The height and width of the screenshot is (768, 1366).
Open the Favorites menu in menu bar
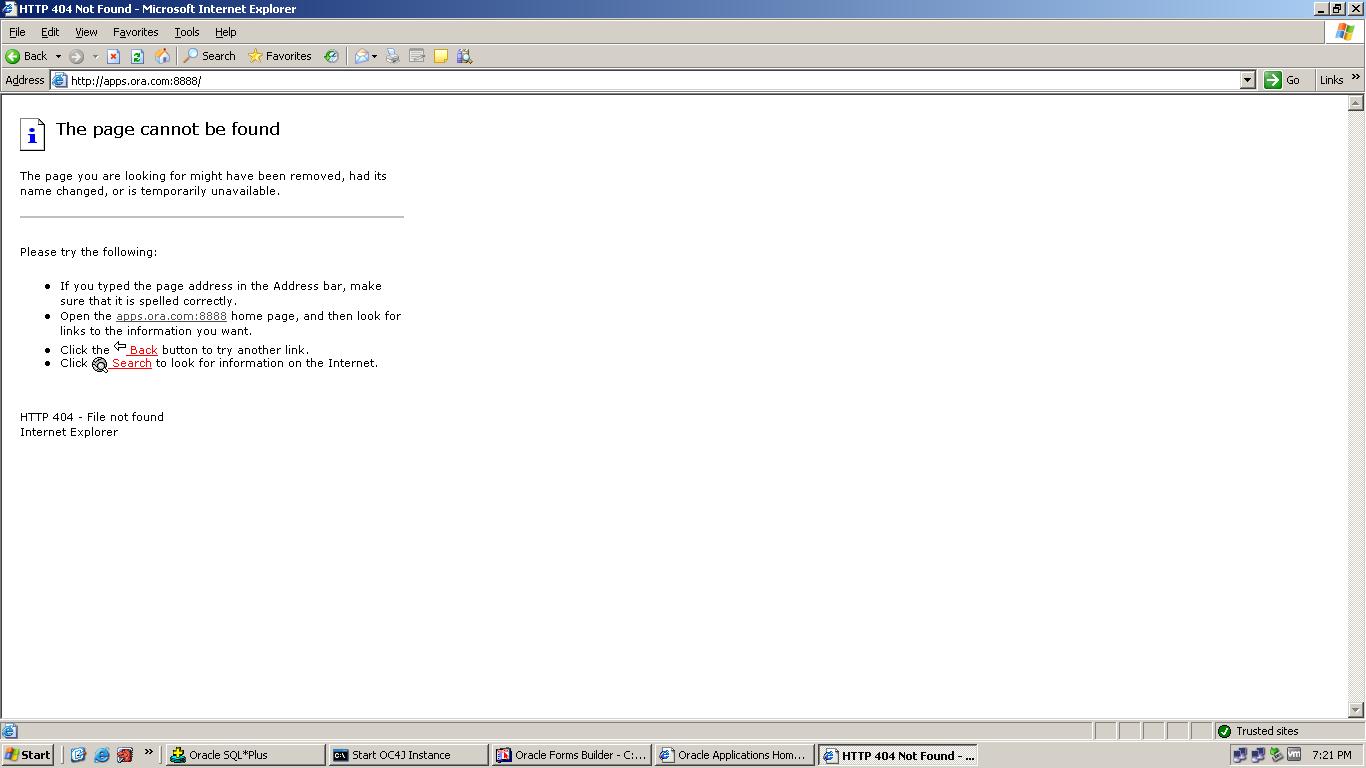(135, 32)
